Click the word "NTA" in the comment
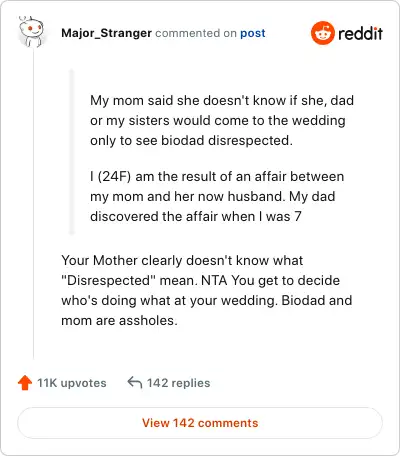Screen dimensions: 400x456 pos(214,280)
